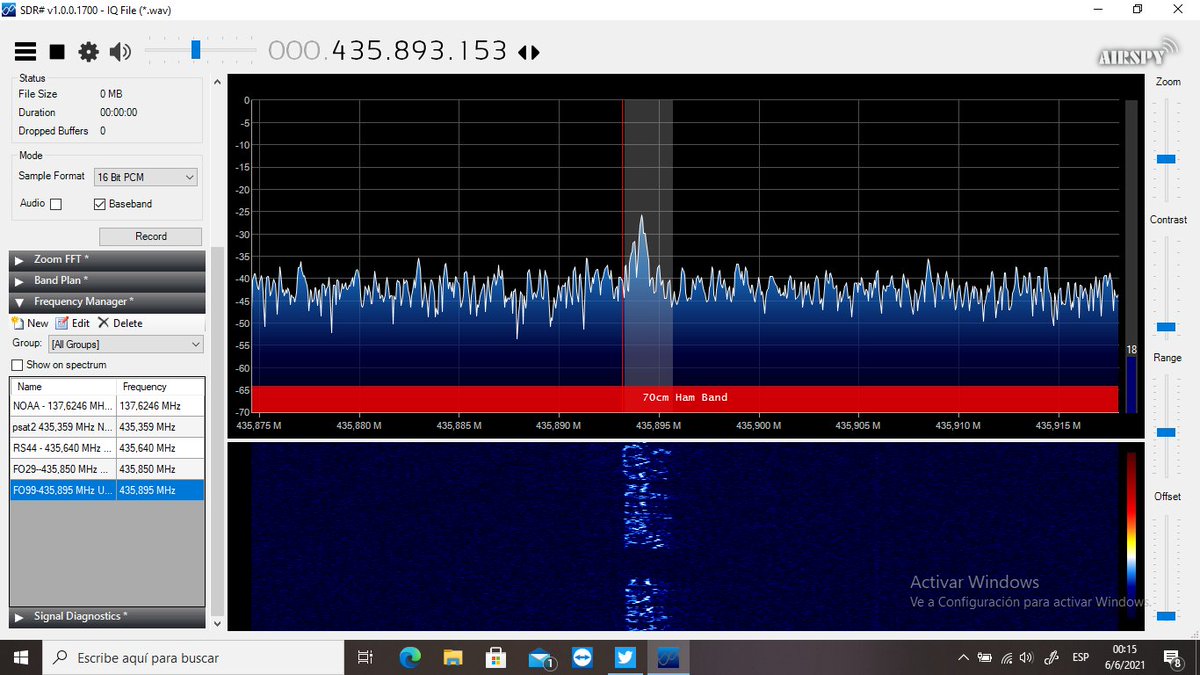The image size is (1200, 675).
Task: Click the Record button
Action: pos(151,236)
